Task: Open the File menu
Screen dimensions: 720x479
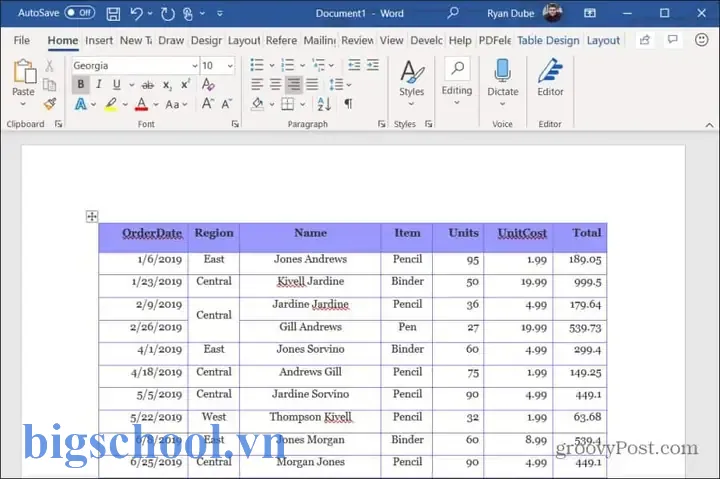Action: tap(22, 40)
